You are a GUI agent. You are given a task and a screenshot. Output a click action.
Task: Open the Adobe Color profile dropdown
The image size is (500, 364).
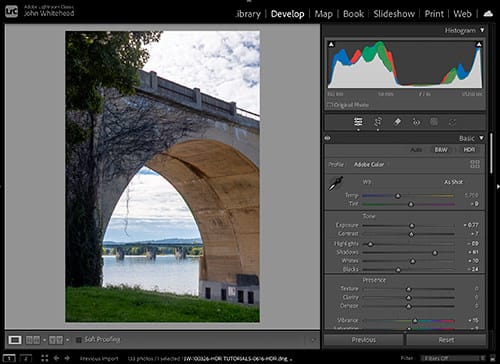point(369,164)
